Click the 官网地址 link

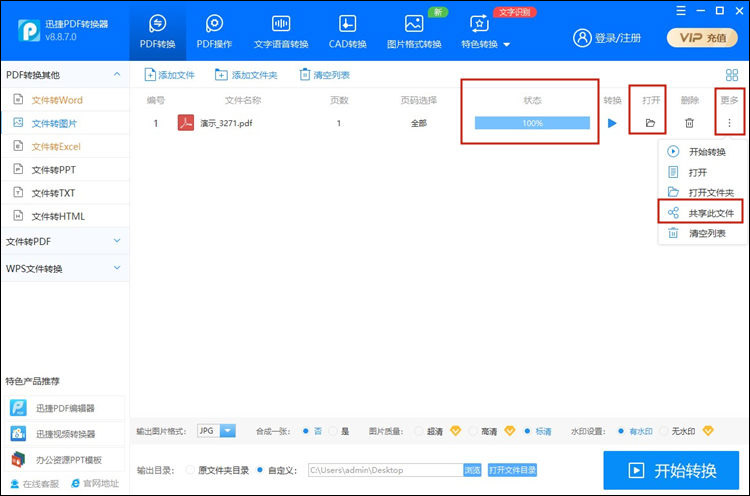tap(95, 484)
